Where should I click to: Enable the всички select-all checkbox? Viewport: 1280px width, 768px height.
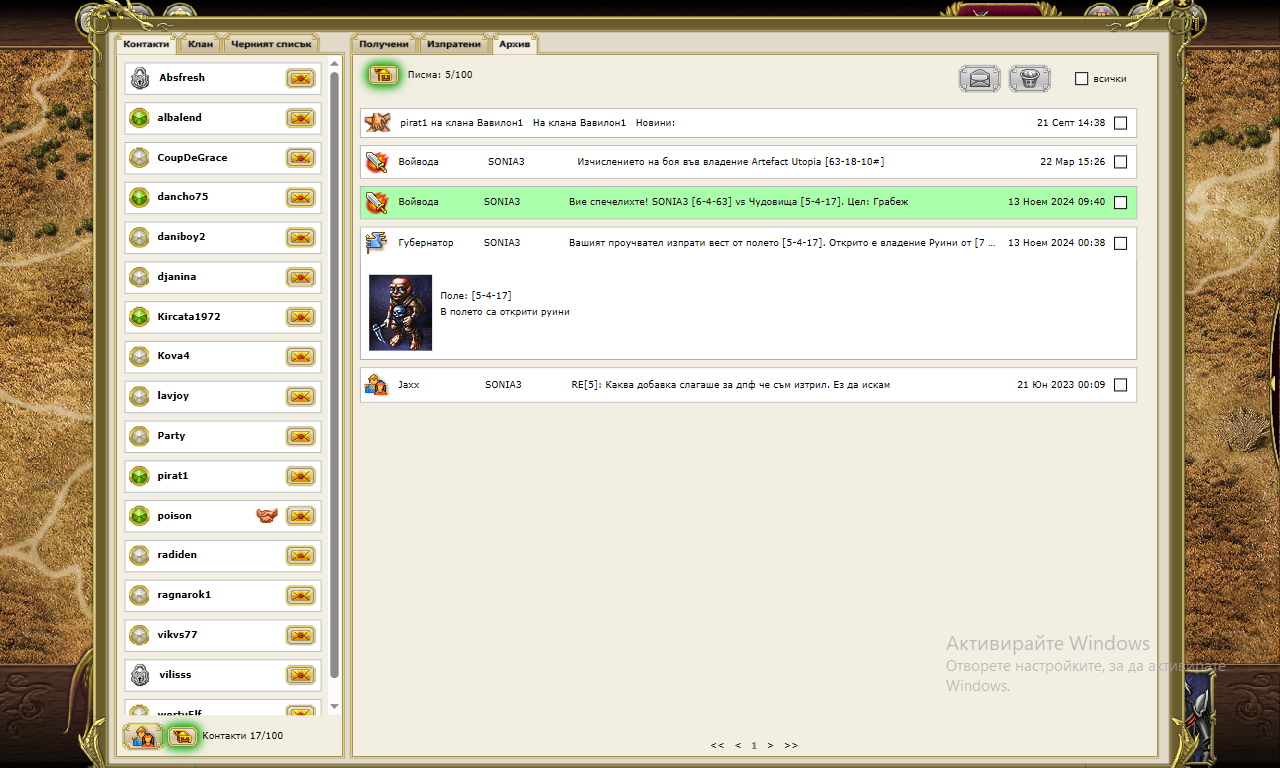1081,79
